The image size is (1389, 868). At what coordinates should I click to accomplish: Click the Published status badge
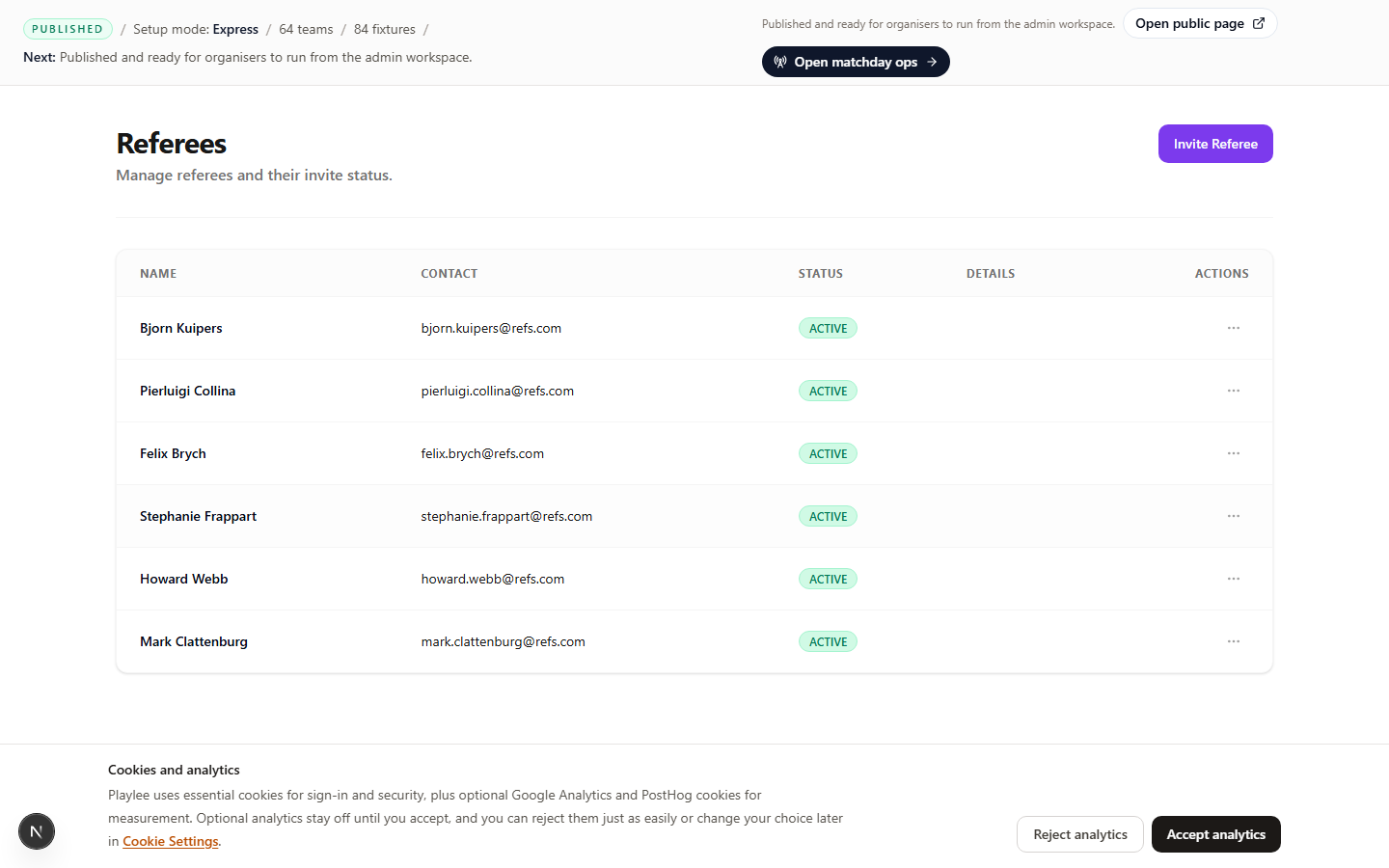68,29
